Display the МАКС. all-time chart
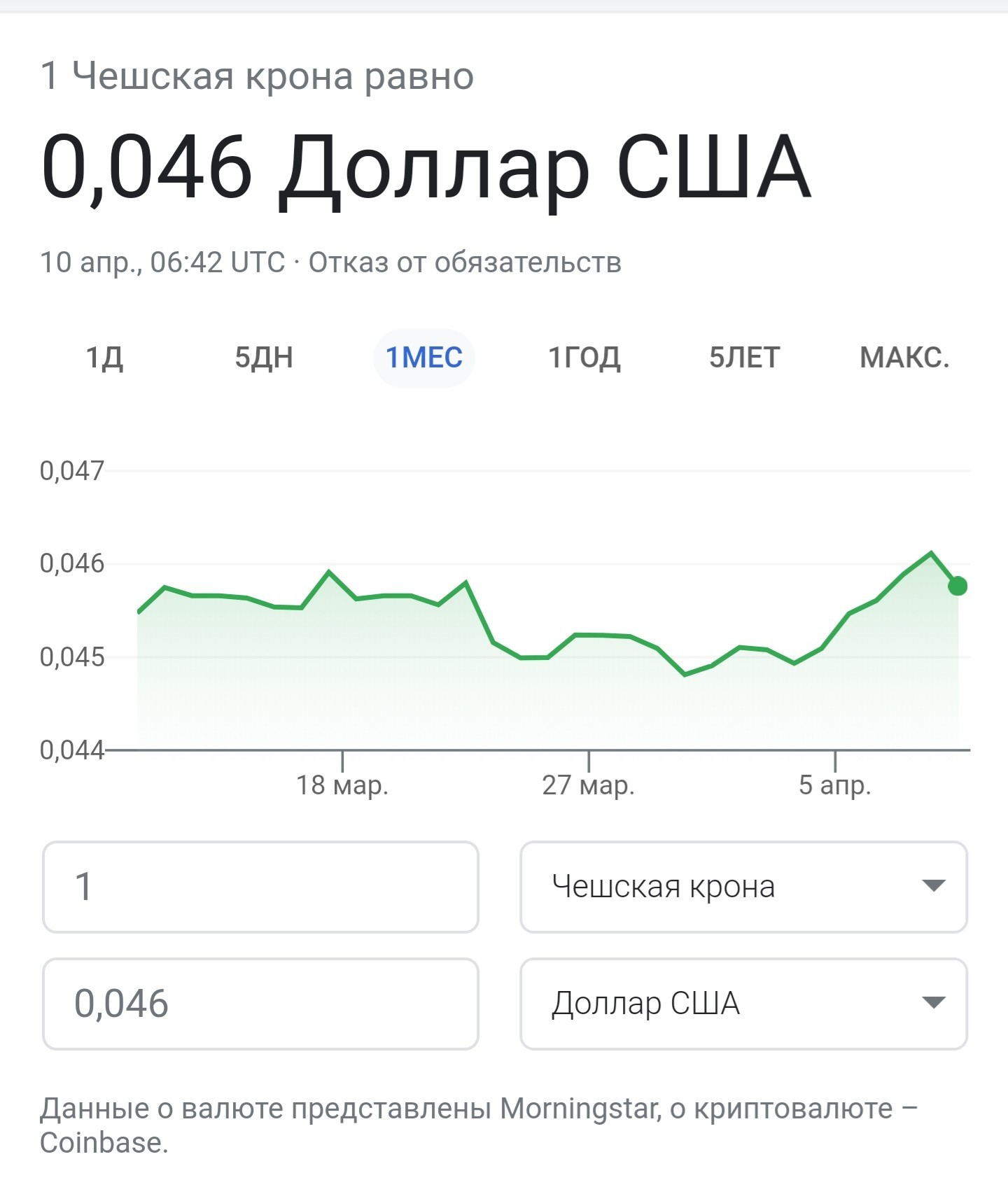This screenshot has width=1008, height=1187. point(906,358)
